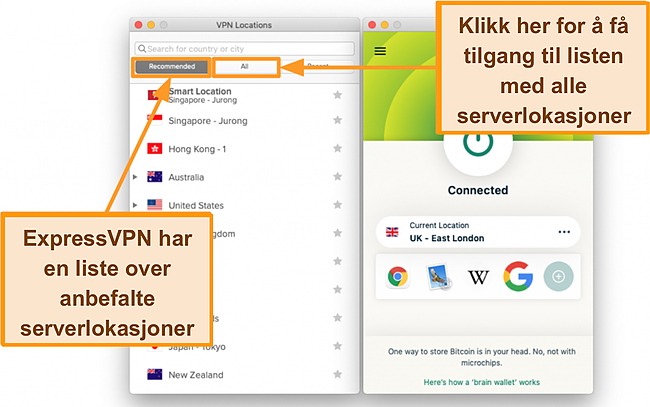Screen dimensions: 650x407
Task: Favorite Australia with its star
Action: pos(337,177)
